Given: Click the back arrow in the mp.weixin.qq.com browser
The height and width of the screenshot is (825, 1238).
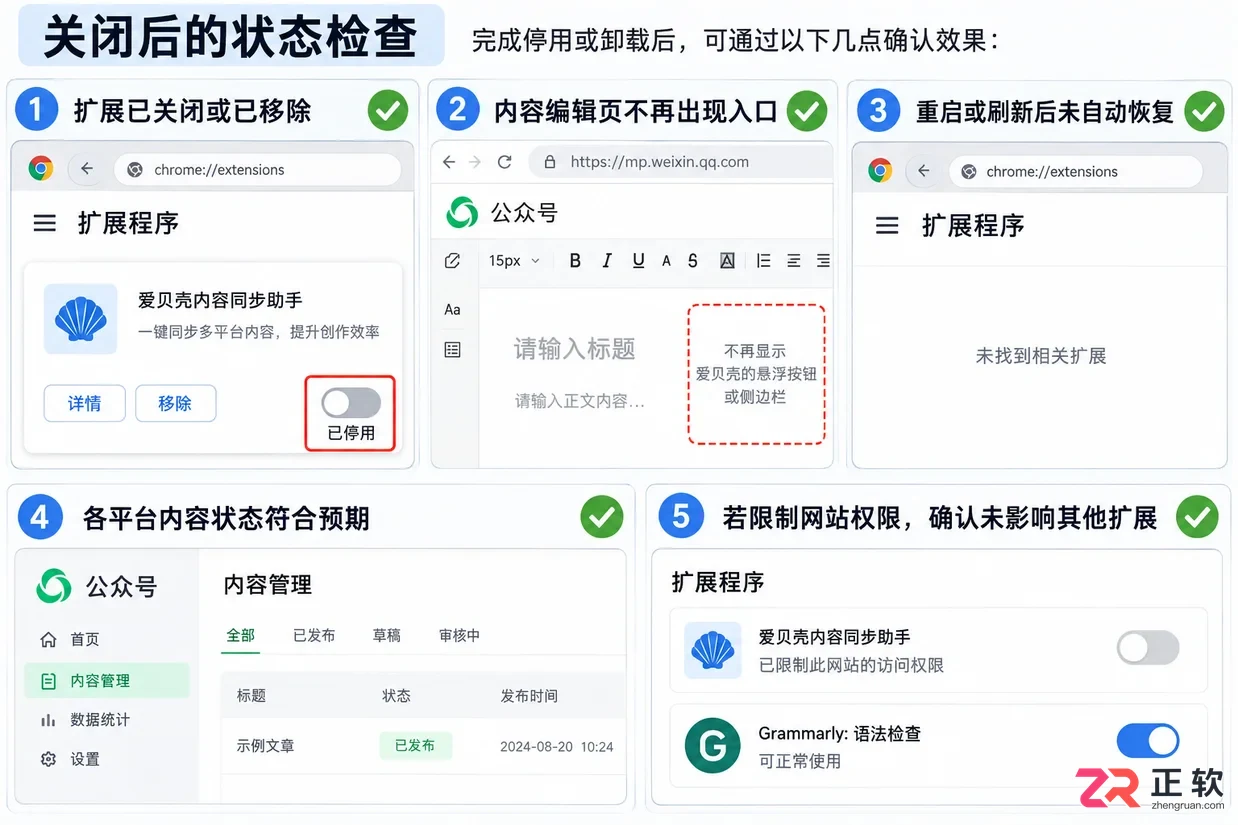Looking at the screenshot, I should click(449, 162).
